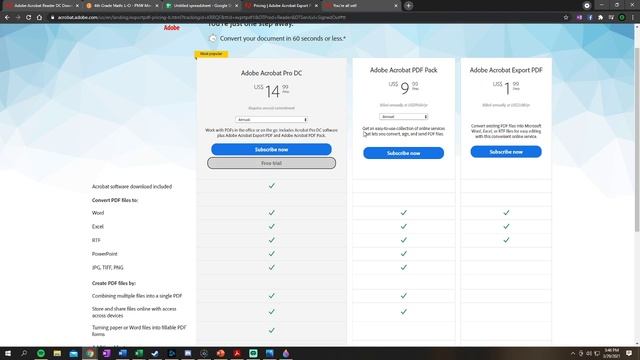Screen dimensions: 640x360
Task: Open the Chrome profile avatar
Action: (x=622, y=18)
